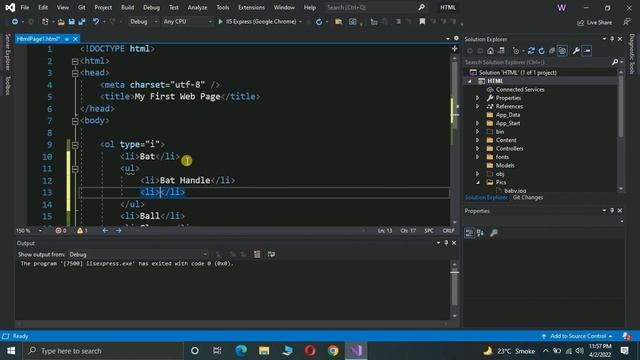The width and height of the screenshot is (640, 360).
Task: Click the navigate forward arrow below the editor
Action: tap(119, 231)
